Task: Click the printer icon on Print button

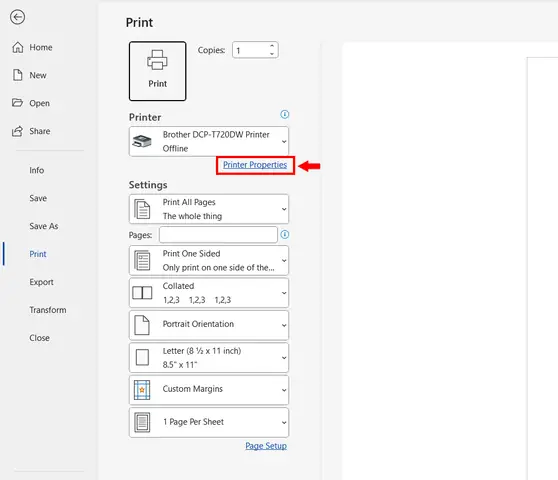Action: click(x=157, y=60)
